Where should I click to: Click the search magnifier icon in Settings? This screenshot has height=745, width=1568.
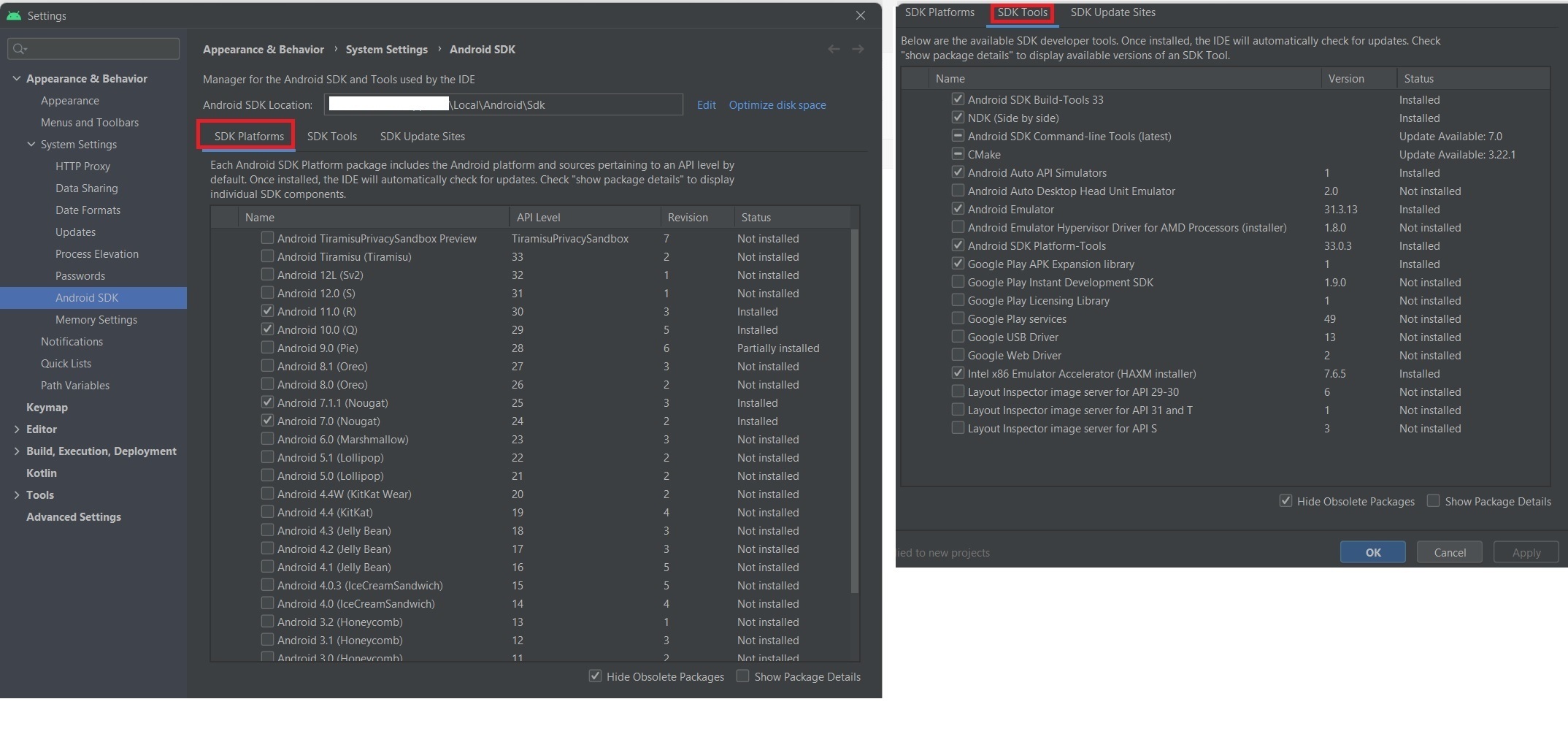[20, 49]
